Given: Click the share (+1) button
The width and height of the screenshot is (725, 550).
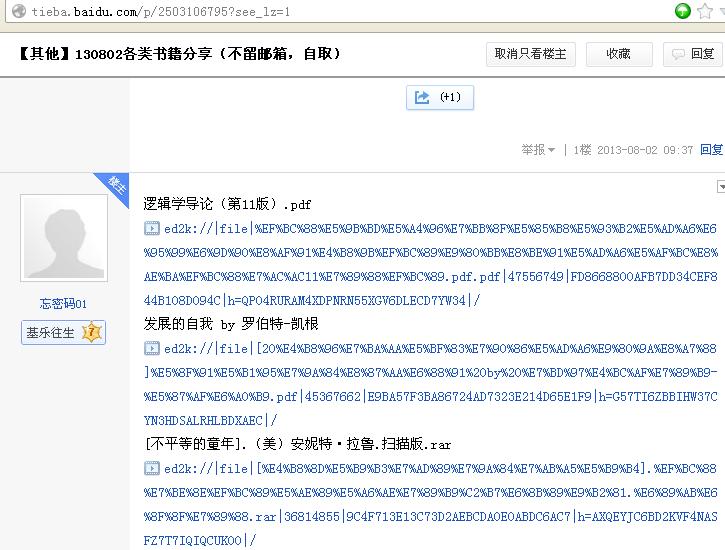Looking at the screenshot, I should tap(440, 97).
